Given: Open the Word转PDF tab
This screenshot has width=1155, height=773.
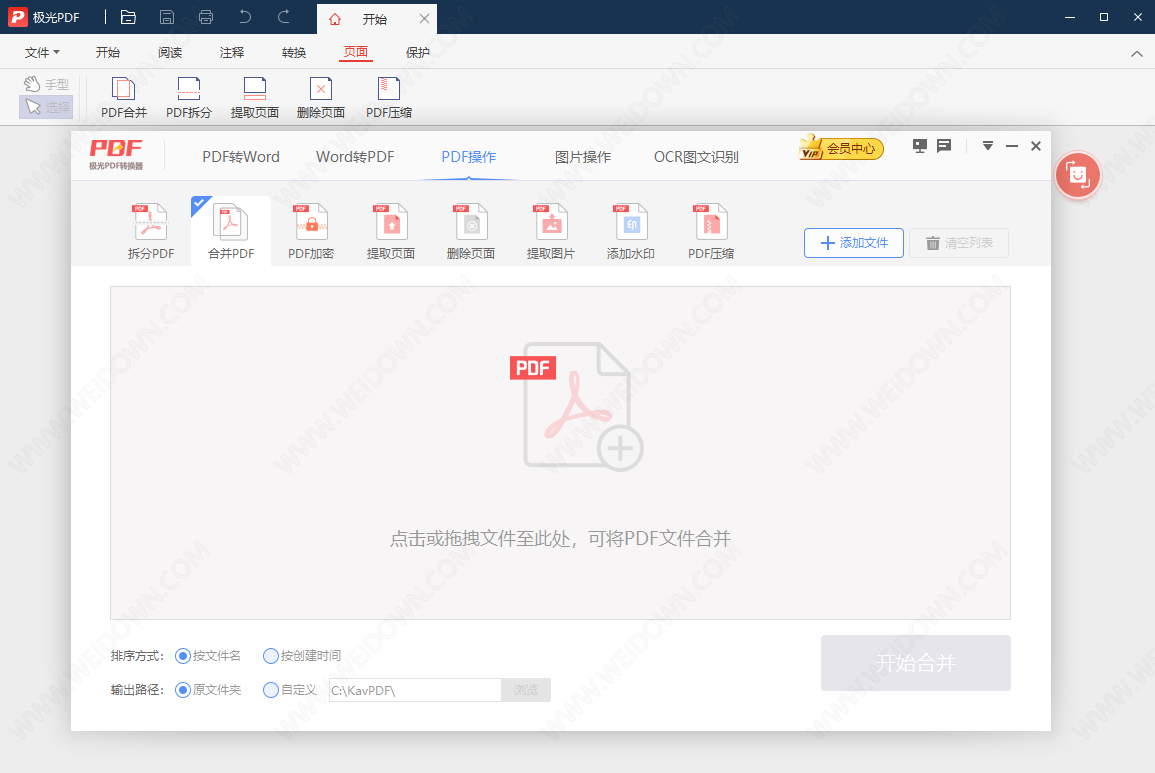Looking at the screenshot, I should (x=355, y=157).
